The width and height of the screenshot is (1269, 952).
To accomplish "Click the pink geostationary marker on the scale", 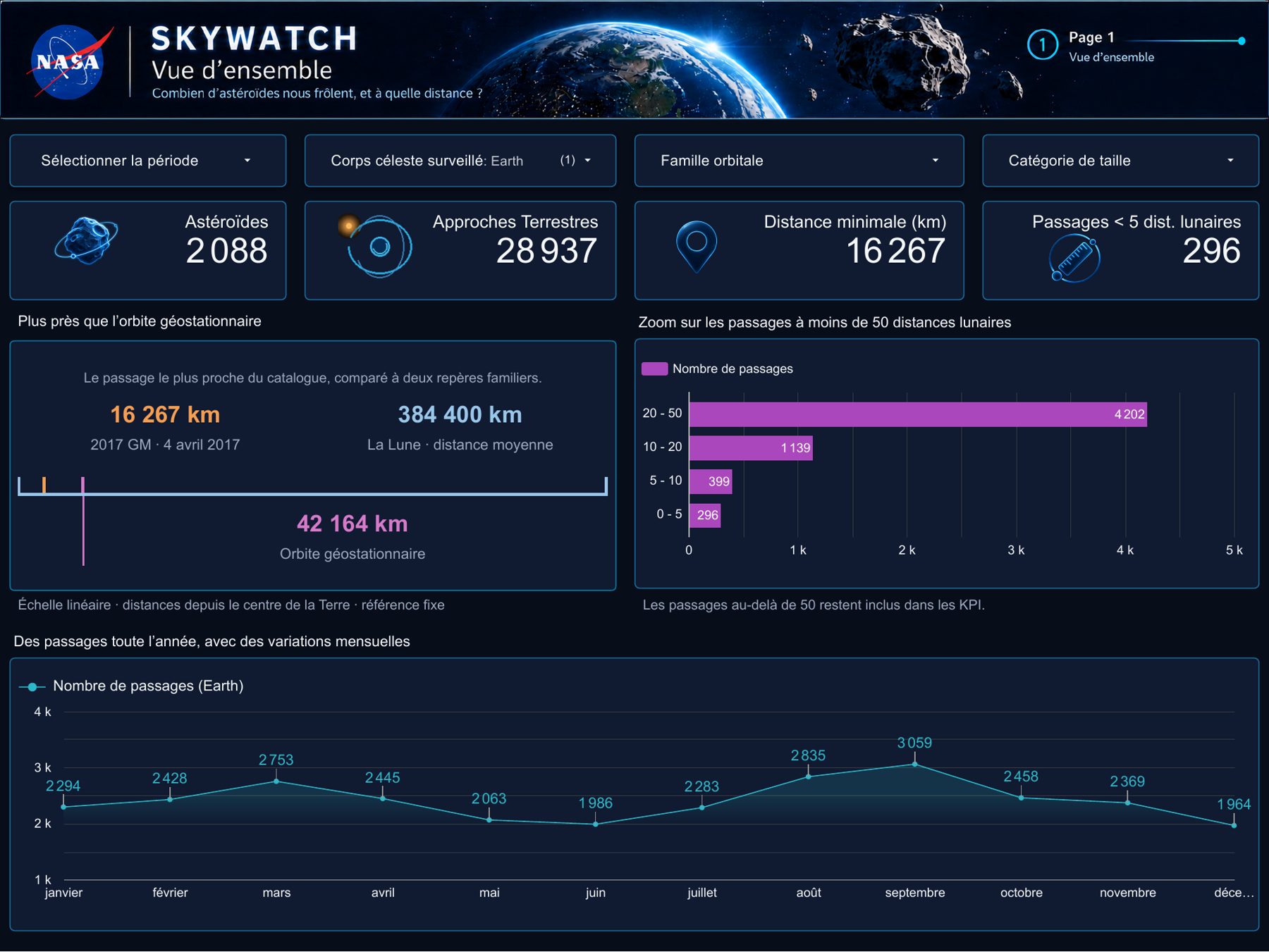I will [x=83, y=521].
